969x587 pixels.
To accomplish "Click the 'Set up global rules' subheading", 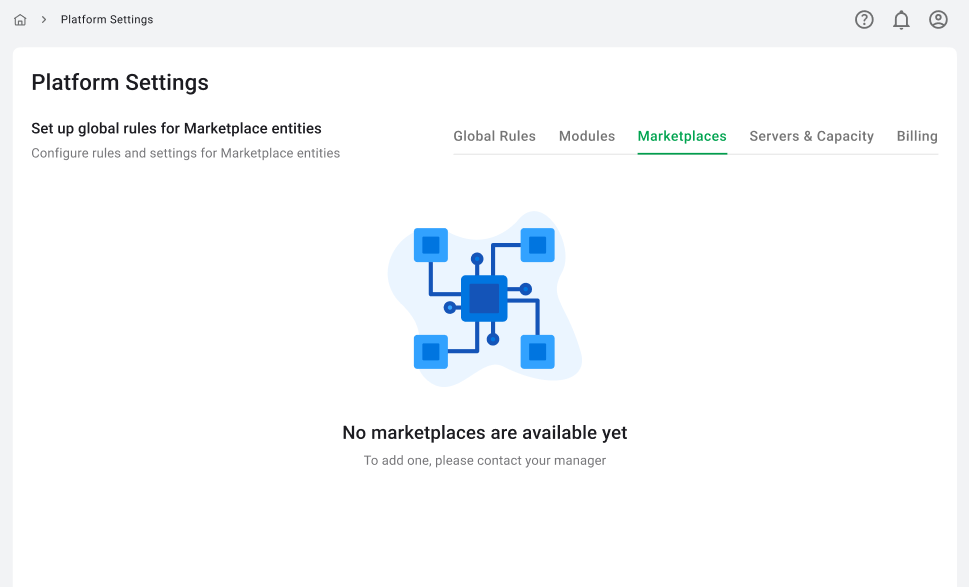I will (176, 129).
